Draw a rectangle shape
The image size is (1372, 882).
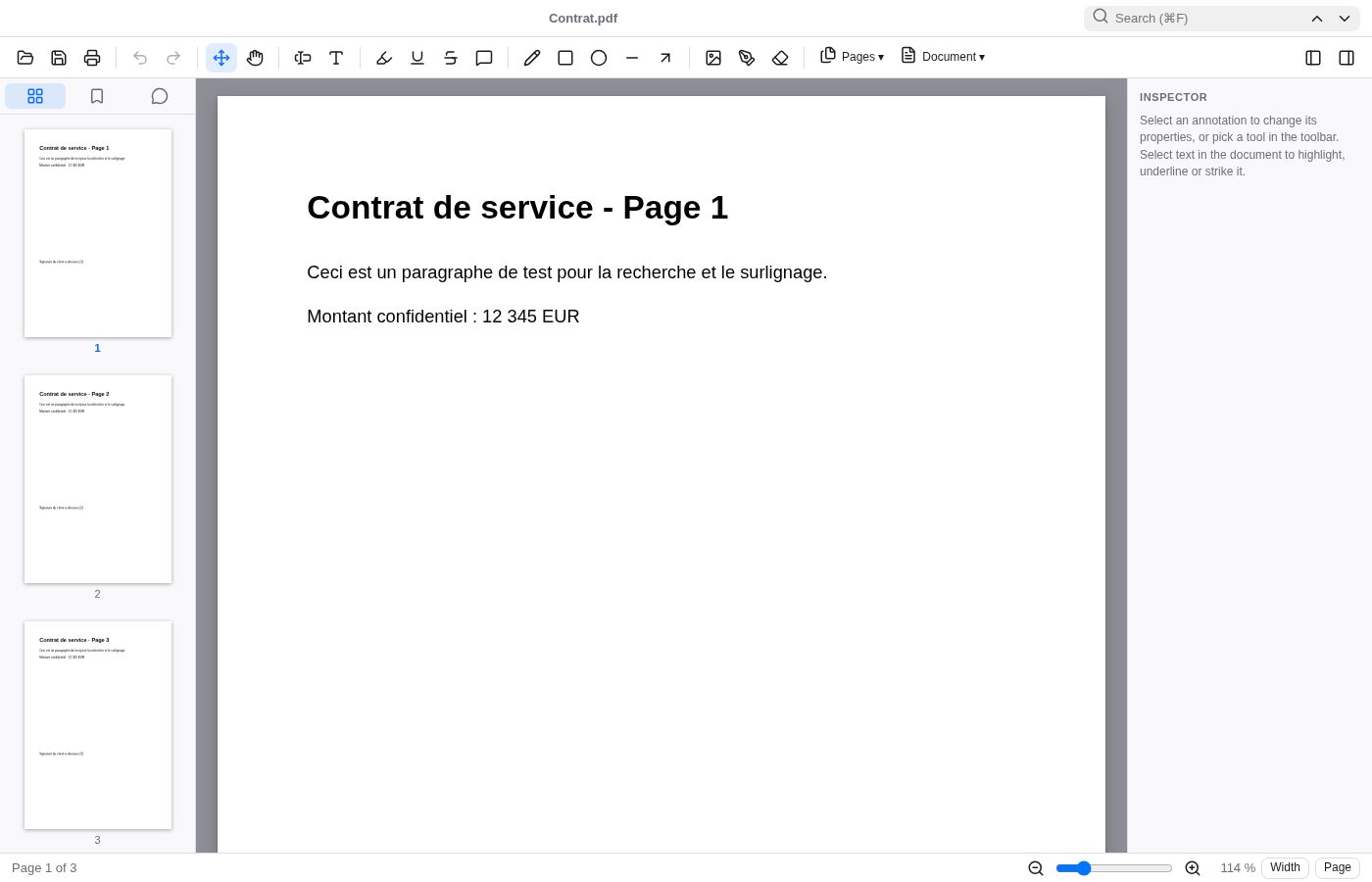[x=565, y=58]
